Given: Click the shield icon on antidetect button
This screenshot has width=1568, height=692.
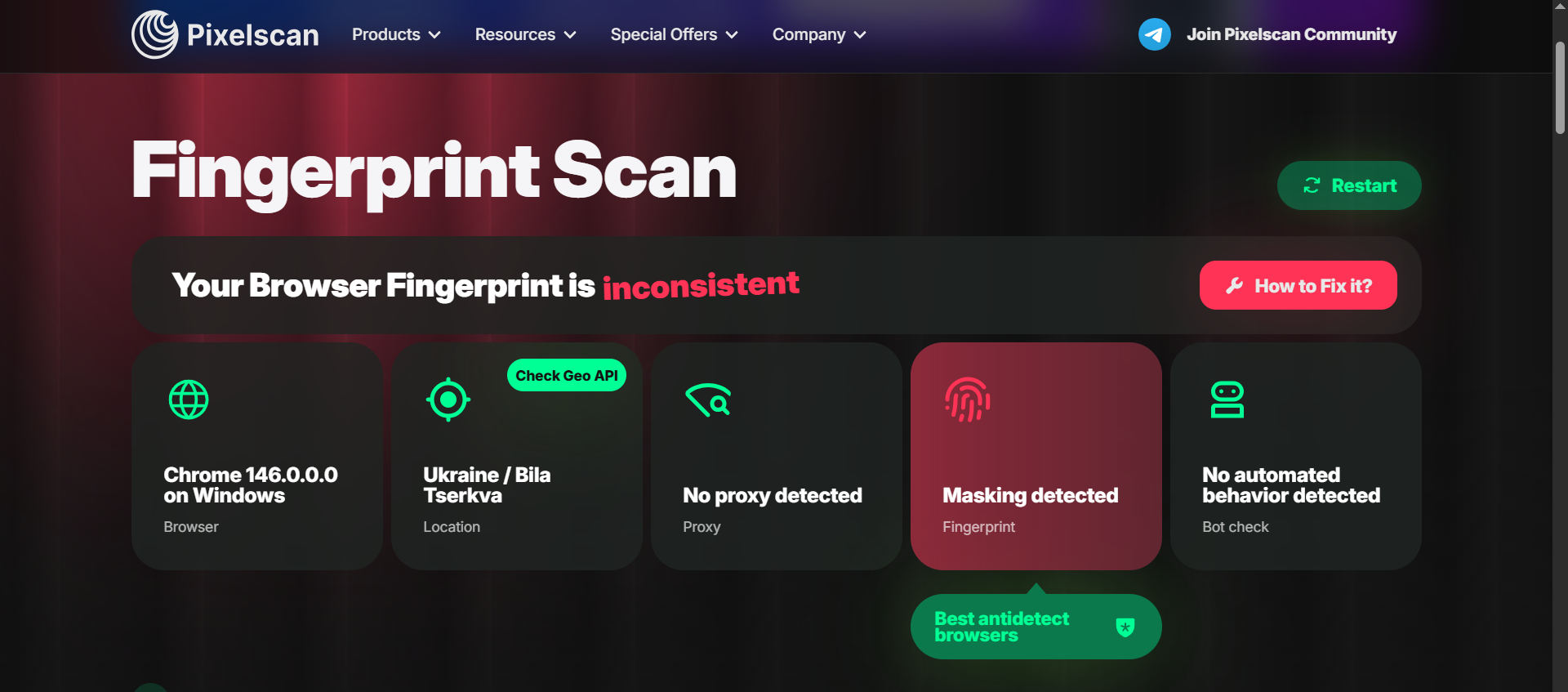Looking at the screenshot, I should (x=1125, y=627).
